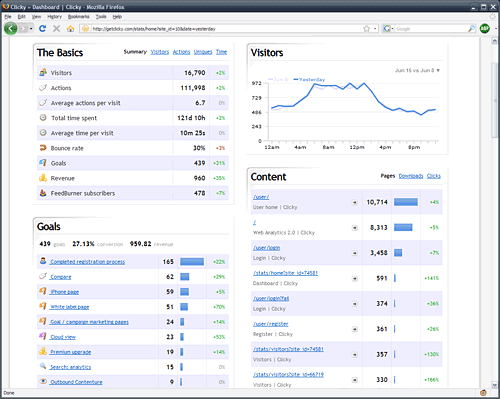The width and height of the screenshot is (500, 399).
Task: Click the Firefox back arrow button
Action: click(x=11, y=29)
